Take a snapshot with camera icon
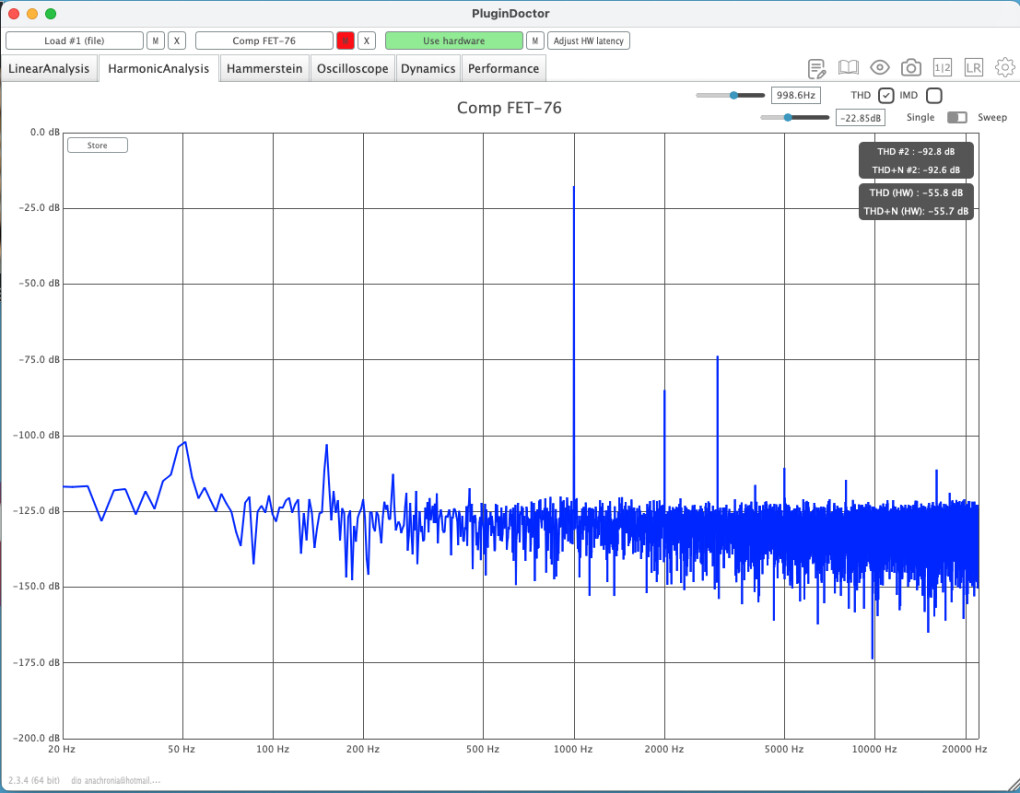Image resolution: width=1020 pixels, height=793 pixels. [911, 68]
